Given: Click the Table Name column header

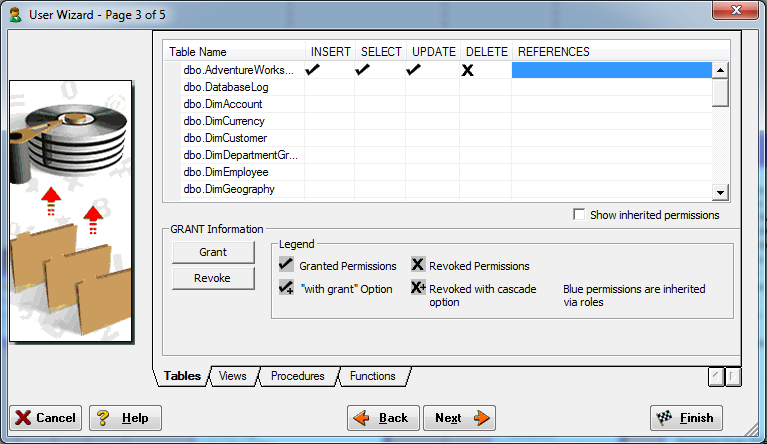Looking at the screenshot, I should coord(234,52).
